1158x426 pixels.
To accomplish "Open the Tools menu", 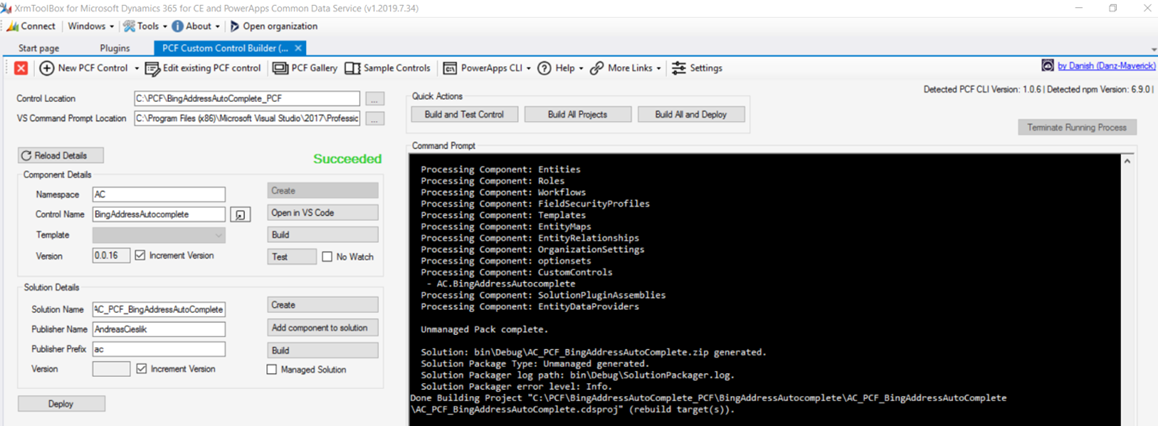I will 145,26.
